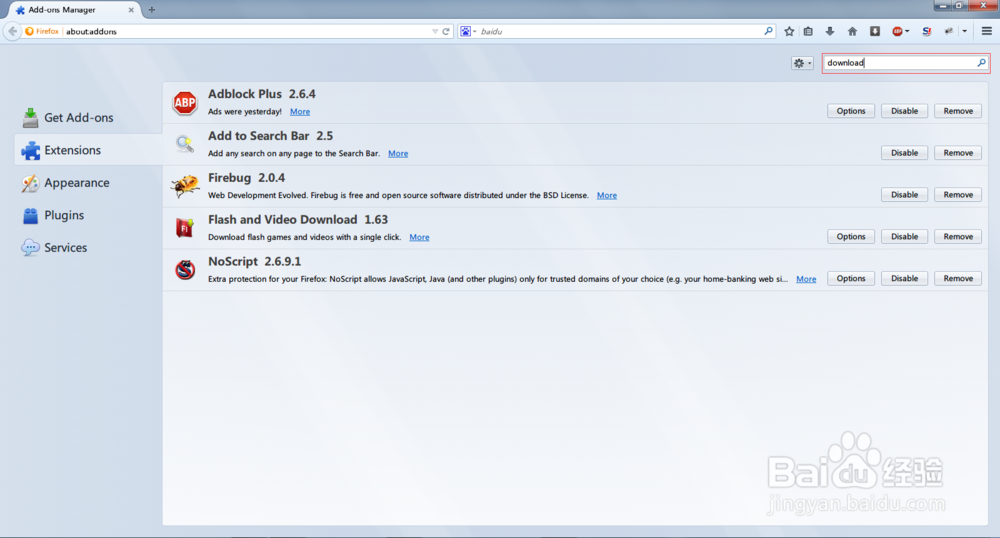
Task: Click More link for Flash and Video Download
Action: [419, 237]
